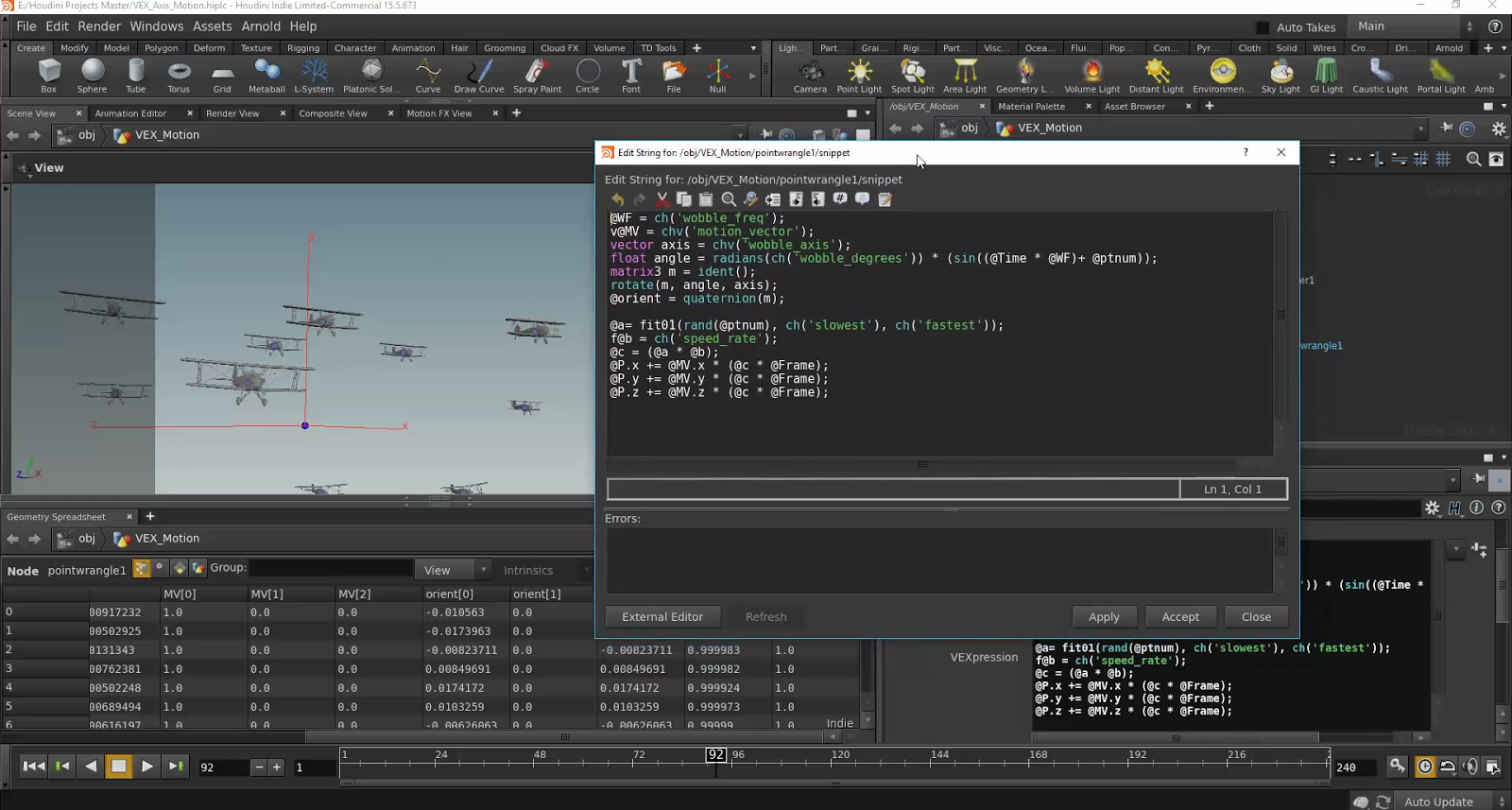Click the Find magnifier icon in Edit String toolbar

point(729,199)
